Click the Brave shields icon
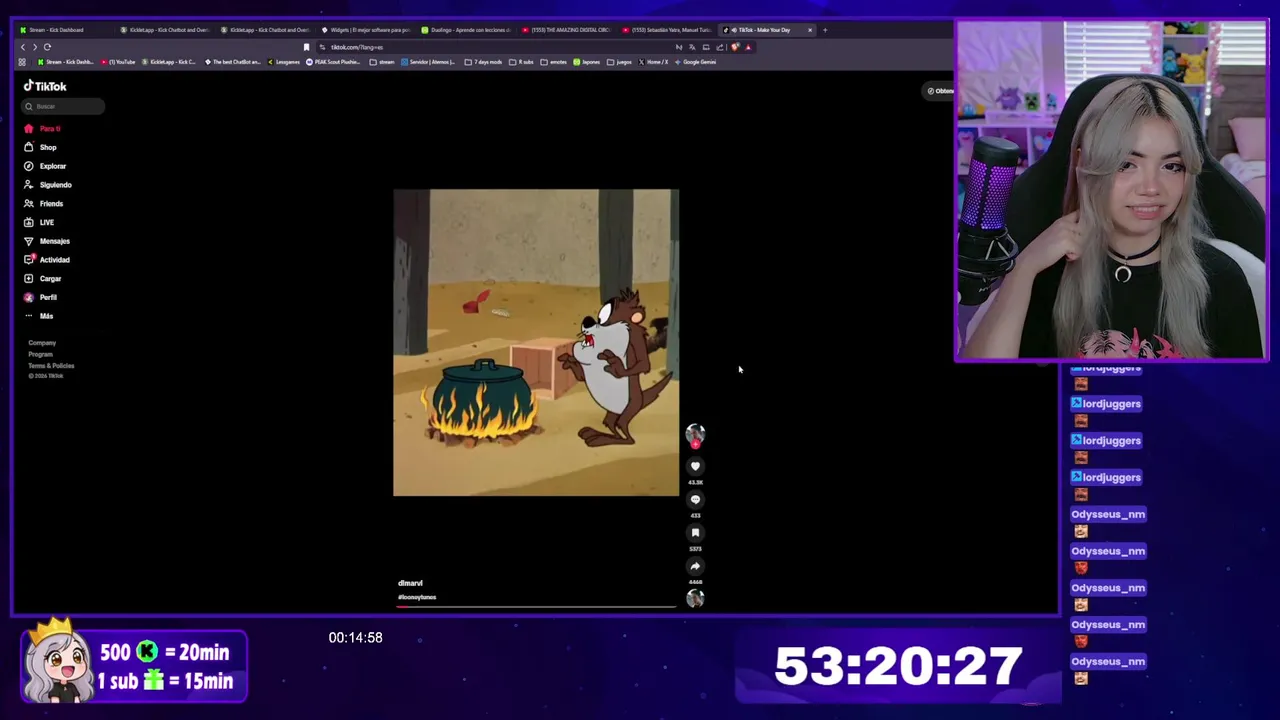The height and width of the screenshot is (720, 1280). (x=735, y=47)
